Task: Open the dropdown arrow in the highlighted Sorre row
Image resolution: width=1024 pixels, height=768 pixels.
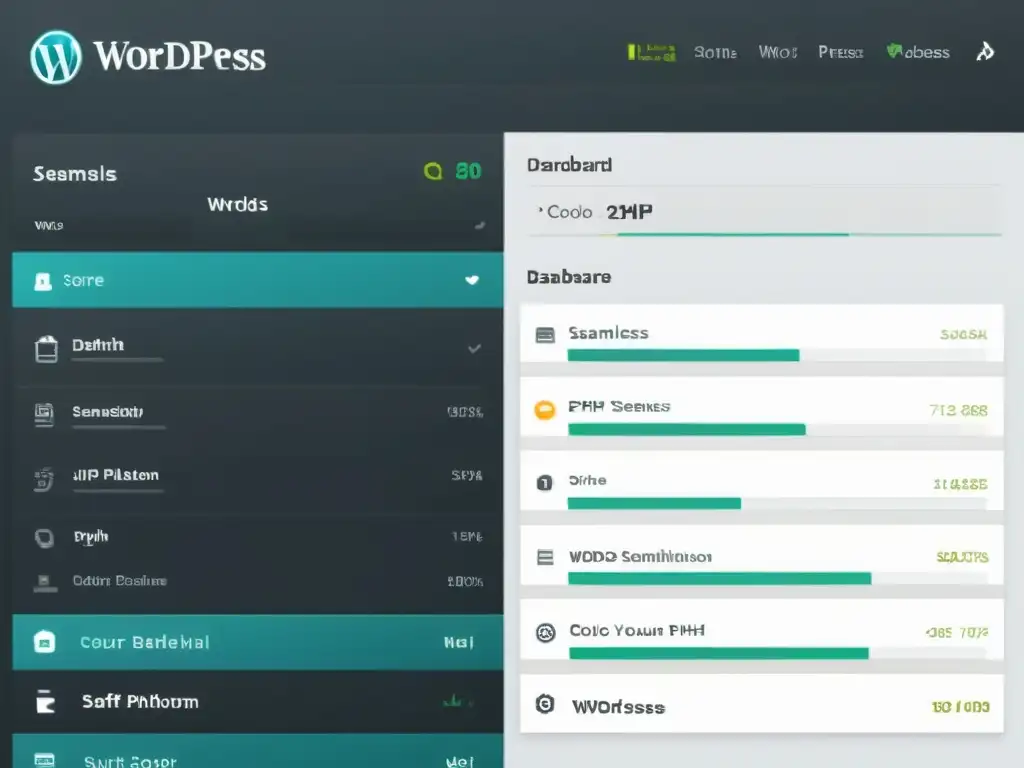Action: (472, 281)
